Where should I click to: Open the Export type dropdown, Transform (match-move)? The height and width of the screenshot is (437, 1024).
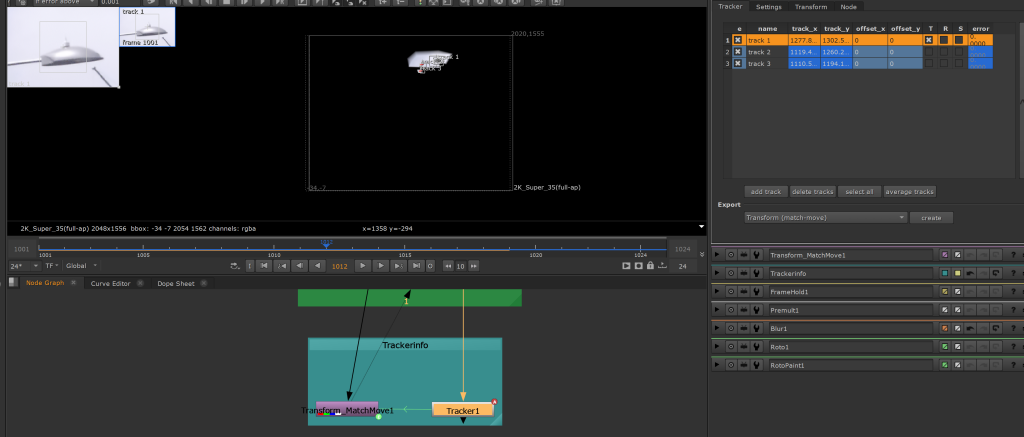tap(825, 217)
